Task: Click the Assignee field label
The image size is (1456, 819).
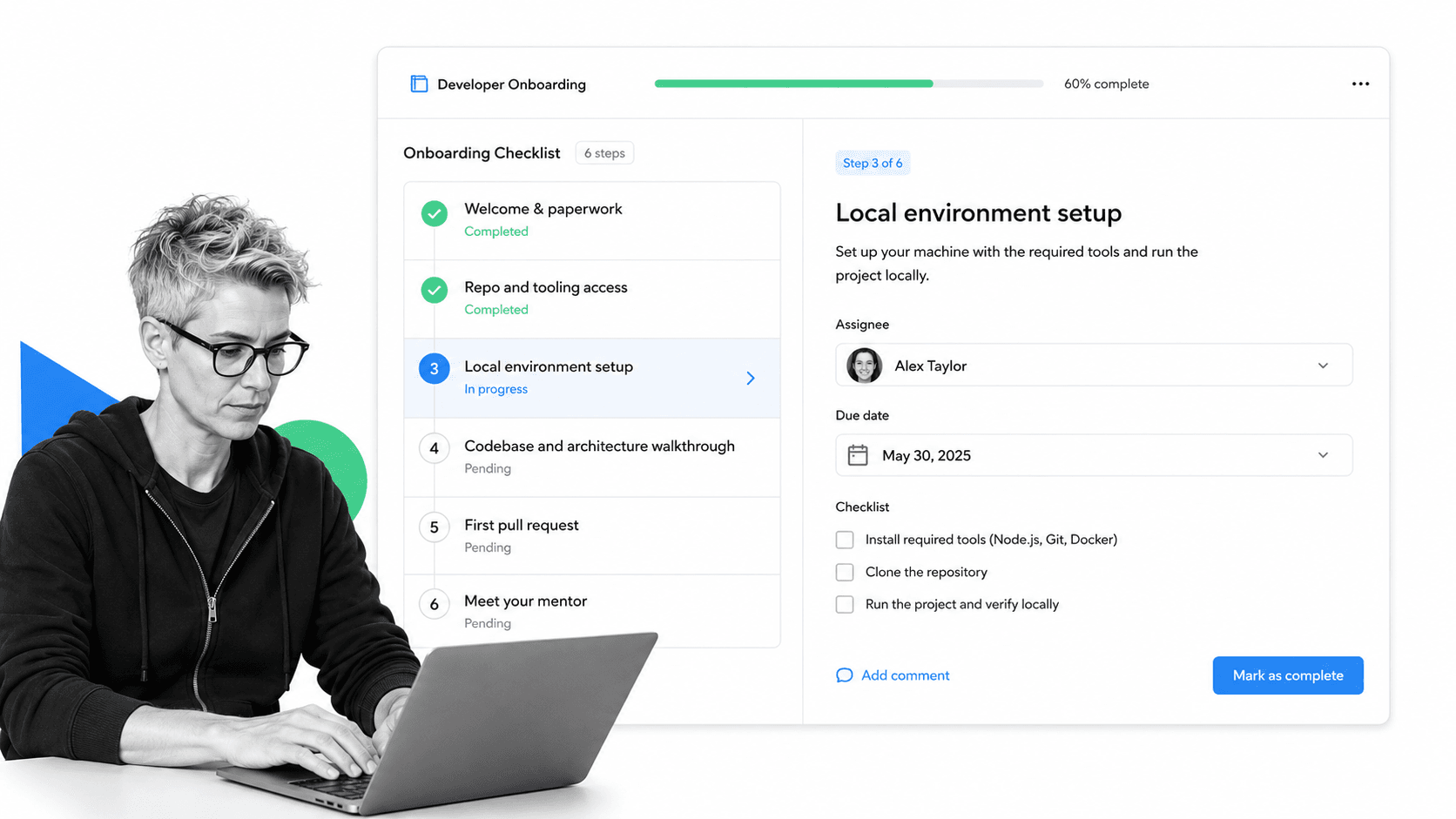Action: pyautogui.click(x=862, y=325)
